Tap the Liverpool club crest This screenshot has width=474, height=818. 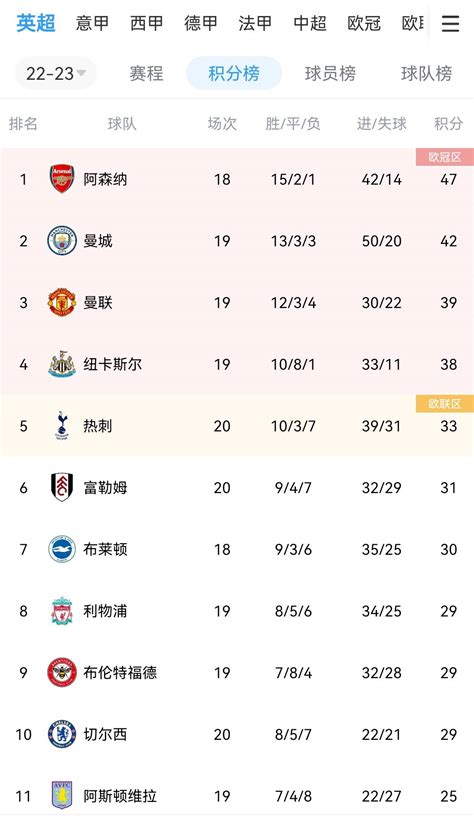(62, 610)
